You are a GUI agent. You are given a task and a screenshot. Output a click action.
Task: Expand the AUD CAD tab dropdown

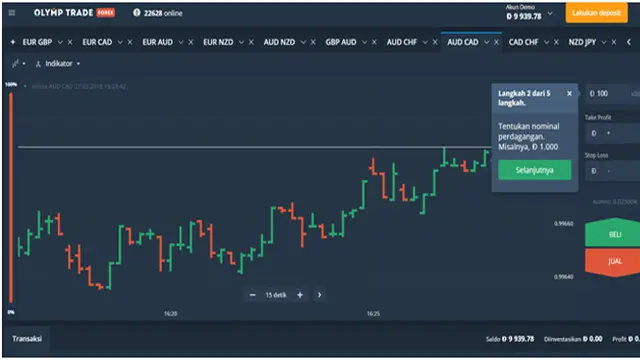click(x=487, y=42)
